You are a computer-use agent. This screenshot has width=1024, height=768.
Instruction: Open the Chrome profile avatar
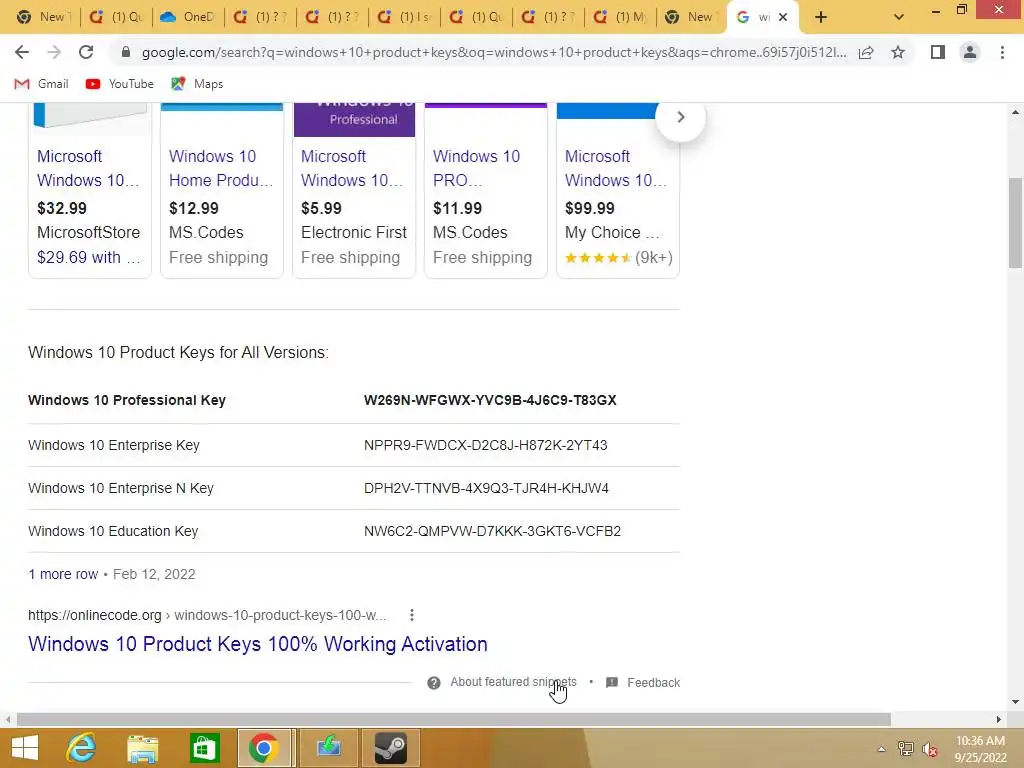tap(970, 52)
